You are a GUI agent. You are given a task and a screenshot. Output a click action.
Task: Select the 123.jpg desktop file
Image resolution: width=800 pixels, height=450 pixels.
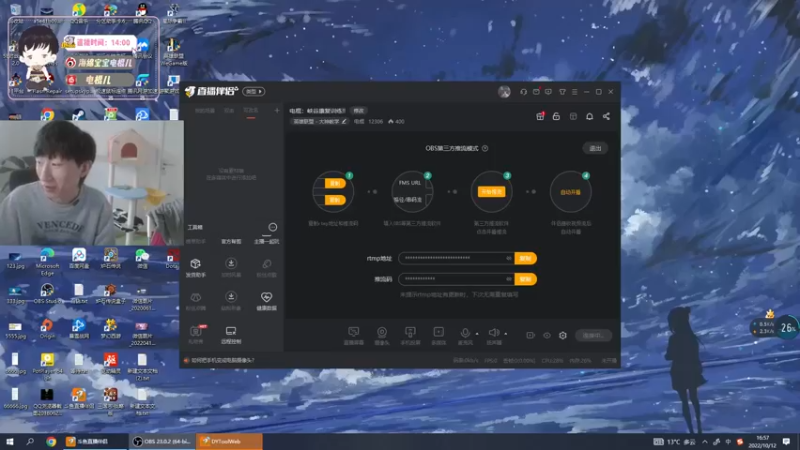pyautogui.click(x=15, y=260)
